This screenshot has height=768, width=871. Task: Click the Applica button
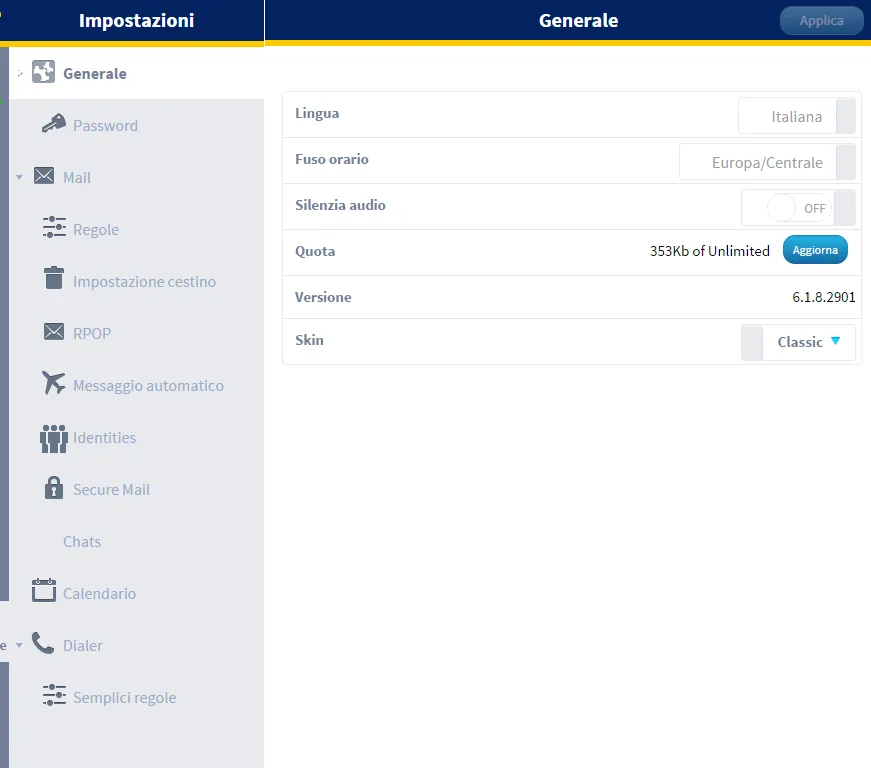point(821,21)
